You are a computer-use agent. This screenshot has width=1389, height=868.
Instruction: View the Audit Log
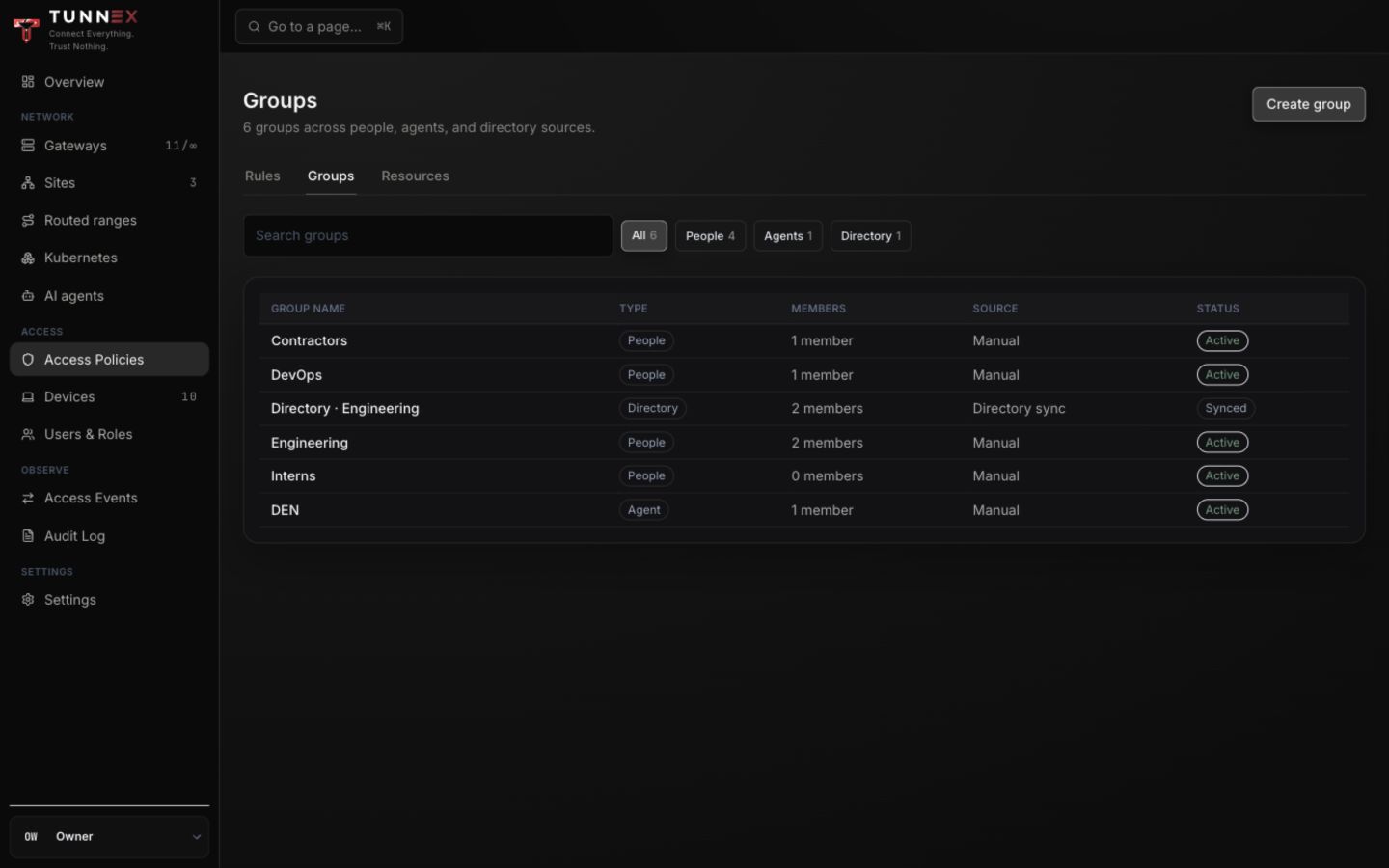(109, 536)
